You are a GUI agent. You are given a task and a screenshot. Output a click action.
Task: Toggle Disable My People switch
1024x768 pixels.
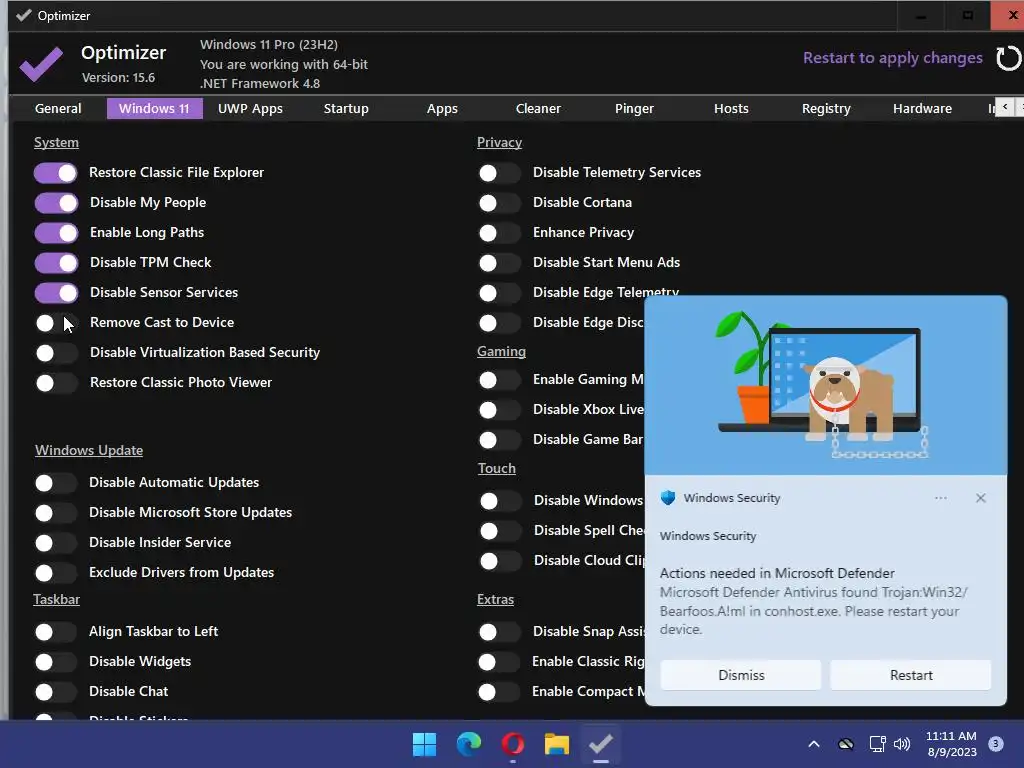coord(56,202)
